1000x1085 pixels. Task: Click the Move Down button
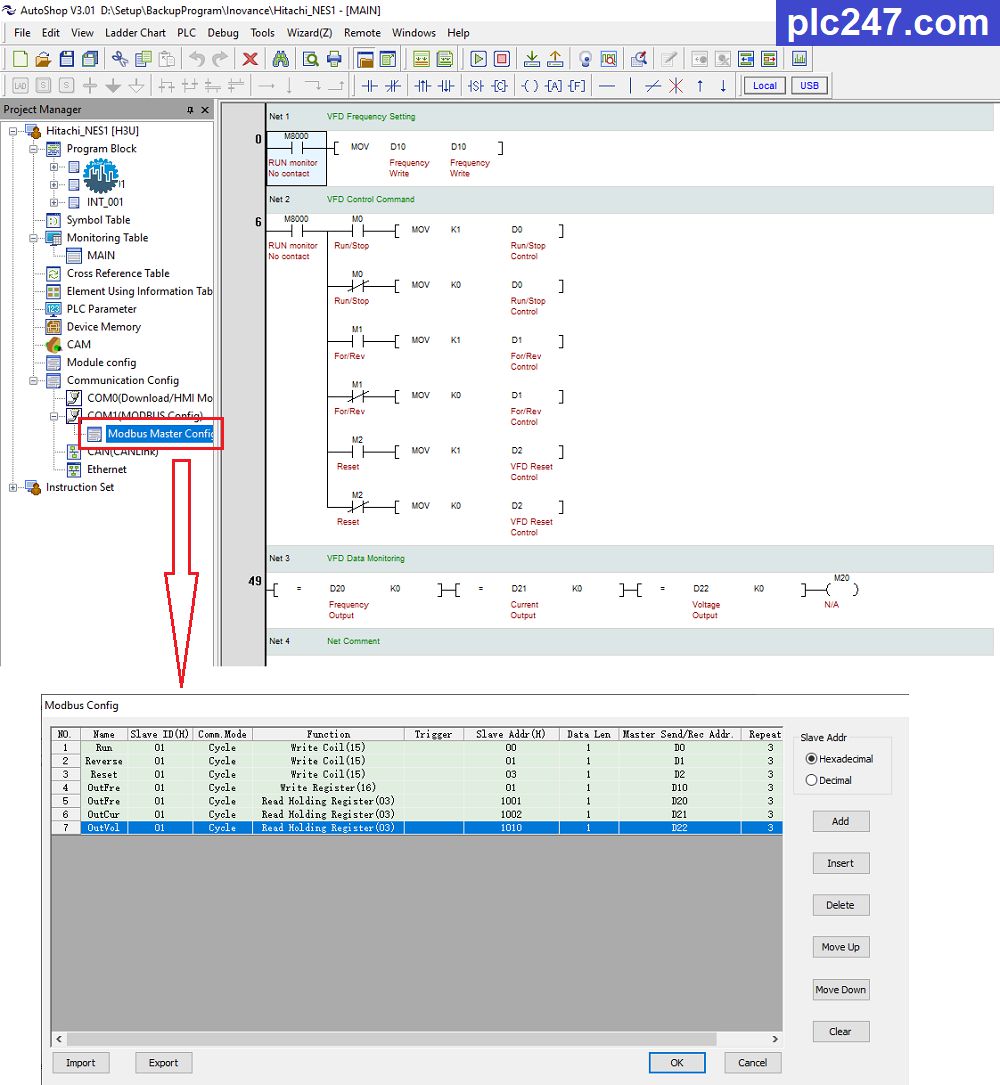pyautogui.click(x=840, y=989)
